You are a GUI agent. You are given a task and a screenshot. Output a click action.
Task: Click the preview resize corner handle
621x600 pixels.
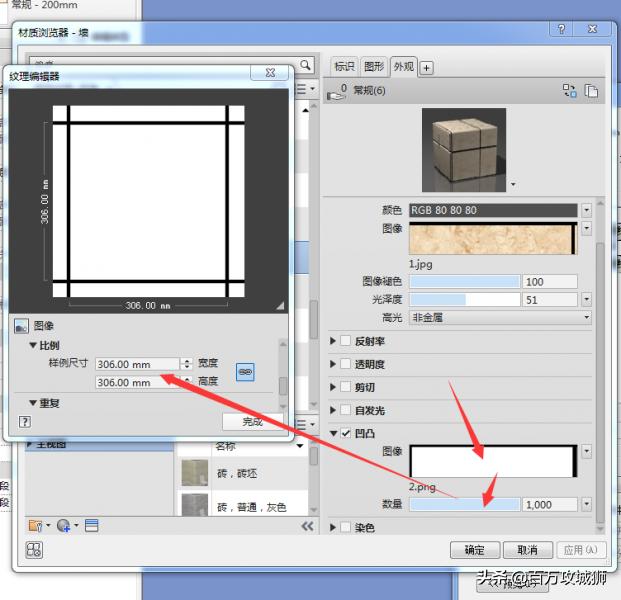280,305
